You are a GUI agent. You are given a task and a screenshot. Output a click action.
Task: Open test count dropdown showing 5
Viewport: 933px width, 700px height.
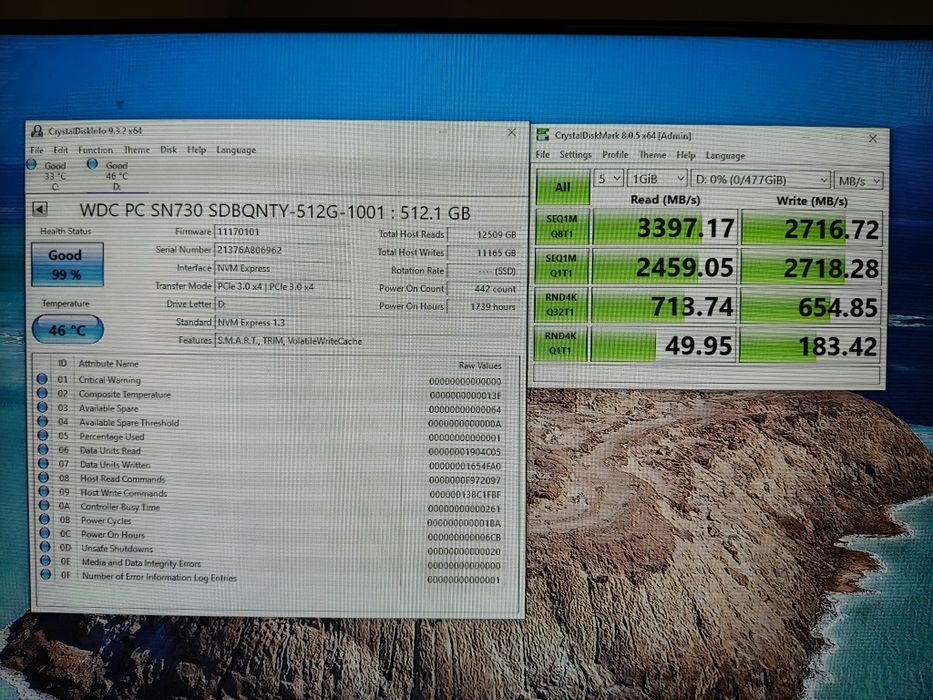pos(609,179)
